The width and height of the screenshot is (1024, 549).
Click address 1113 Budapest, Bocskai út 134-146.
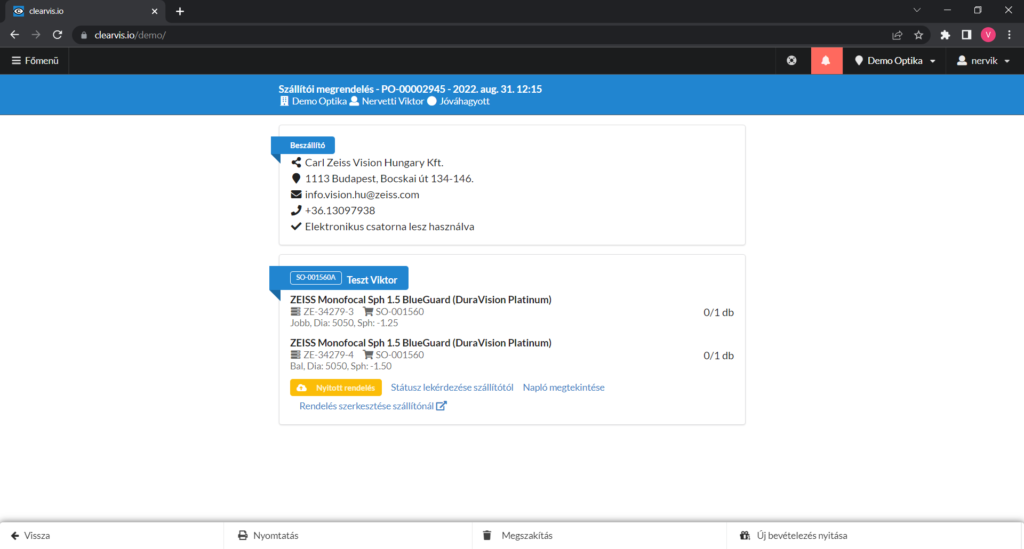(389, 178)
